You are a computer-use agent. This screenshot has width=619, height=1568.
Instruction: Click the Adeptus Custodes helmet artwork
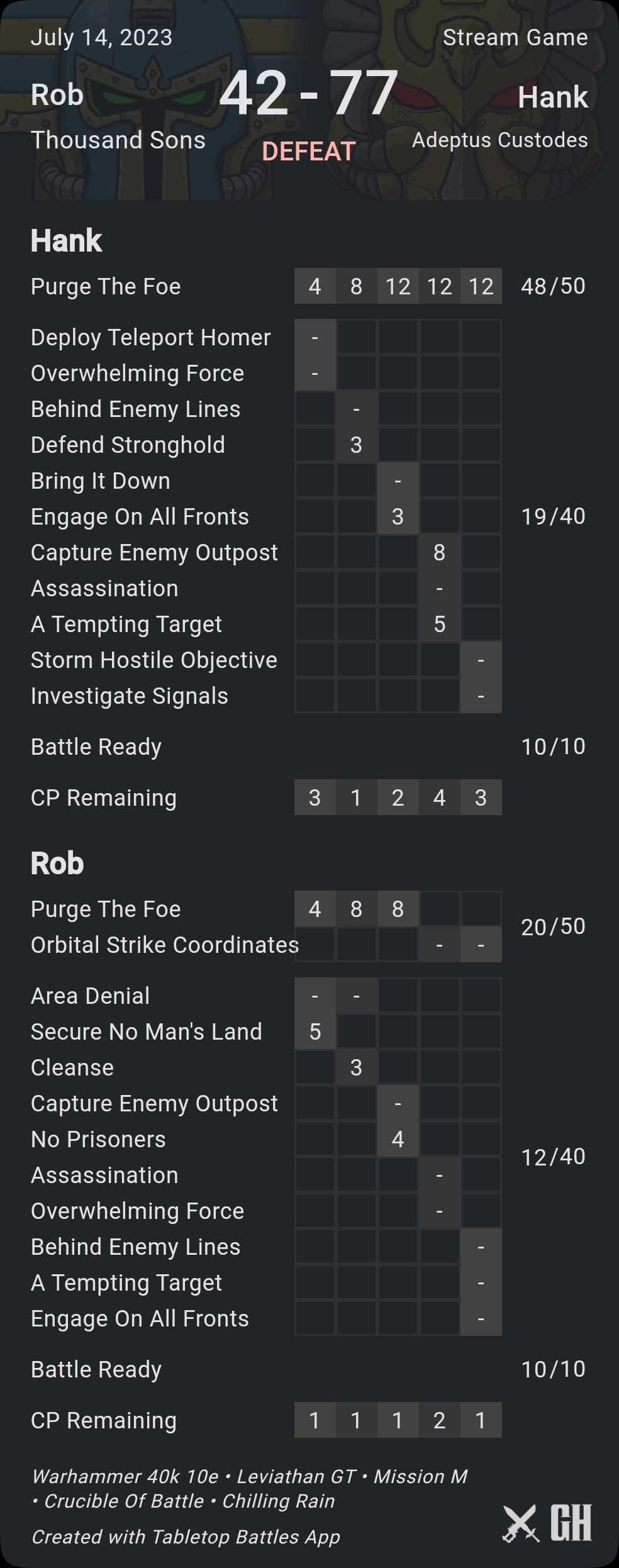[x=466, y=82]
